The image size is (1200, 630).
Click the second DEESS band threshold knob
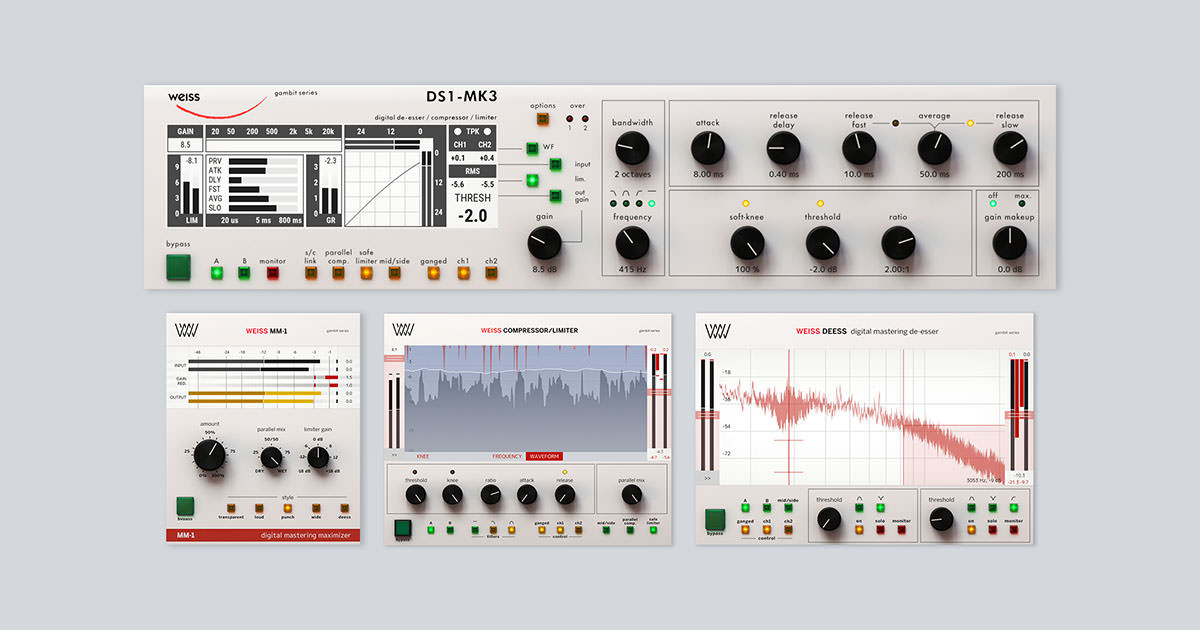pos(941,518)
